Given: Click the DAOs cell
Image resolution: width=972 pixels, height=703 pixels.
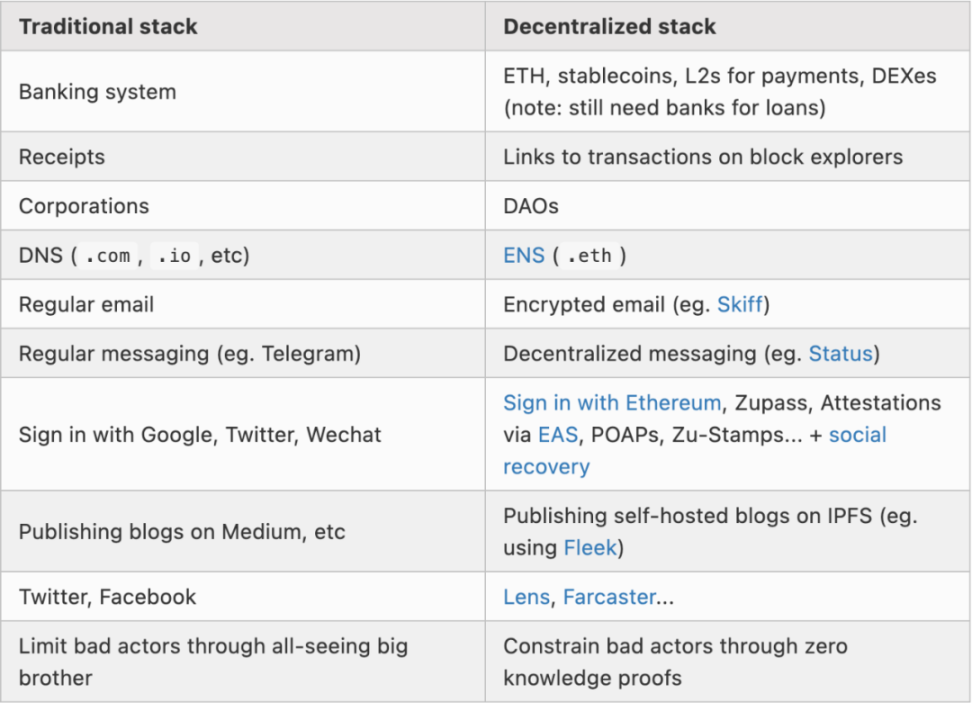Looking at the screenshot, I should pyautogui.click(x=530, y=206).
